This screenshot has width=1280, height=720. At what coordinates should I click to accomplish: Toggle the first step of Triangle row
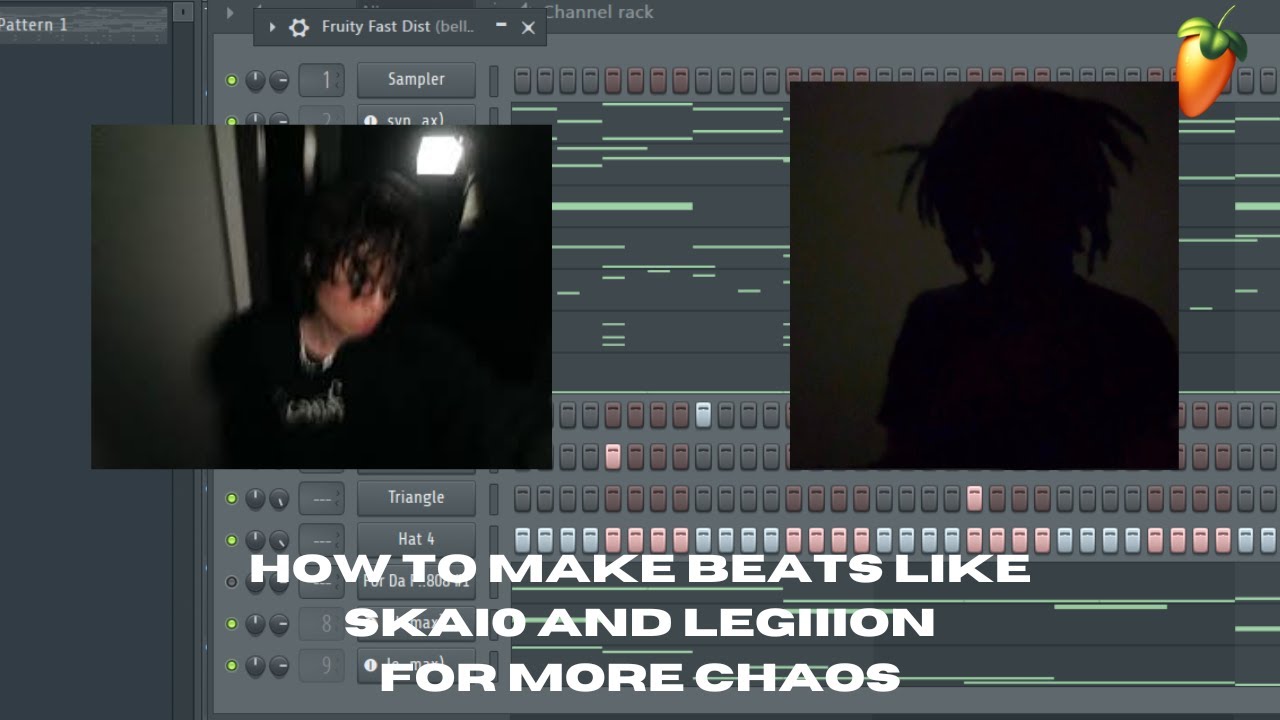click(x=522, y=498)
